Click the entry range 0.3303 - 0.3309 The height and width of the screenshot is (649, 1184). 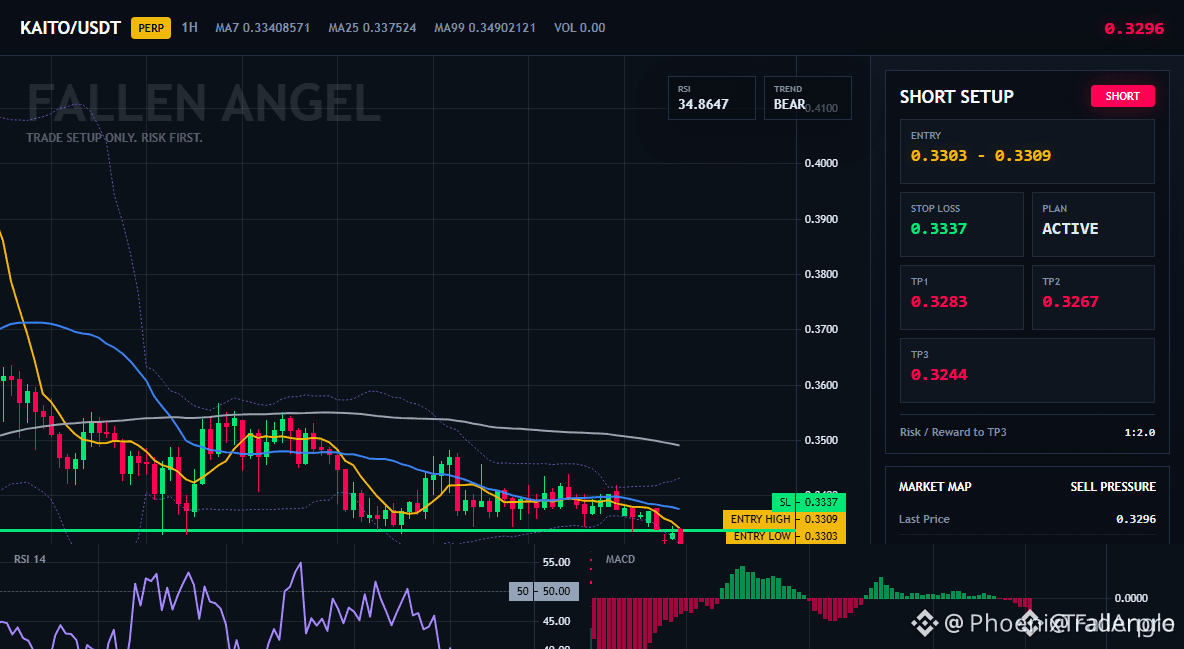coord(980,156)
